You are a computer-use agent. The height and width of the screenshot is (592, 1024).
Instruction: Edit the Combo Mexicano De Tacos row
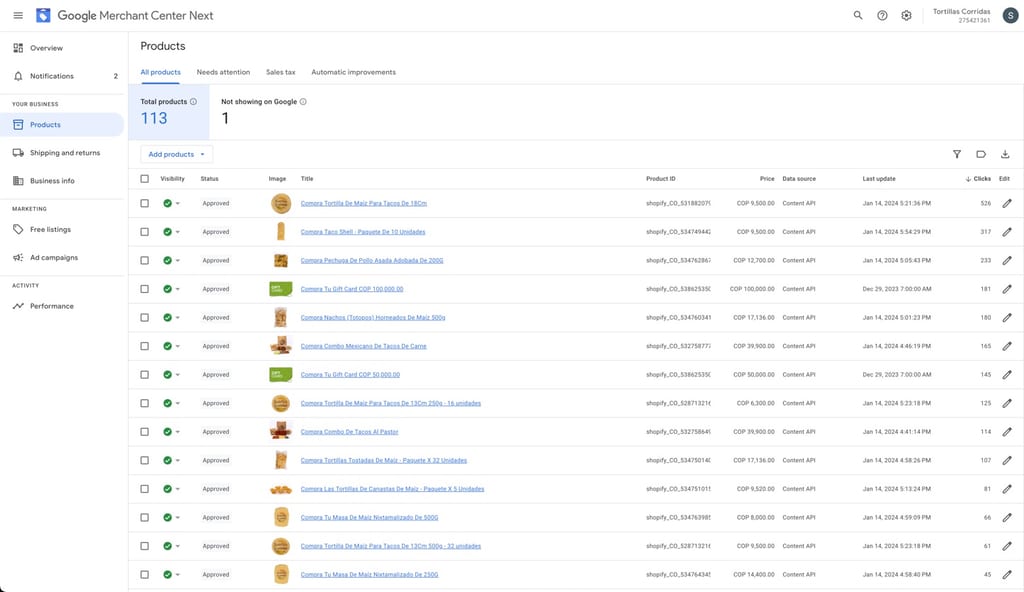(1007, 346)
